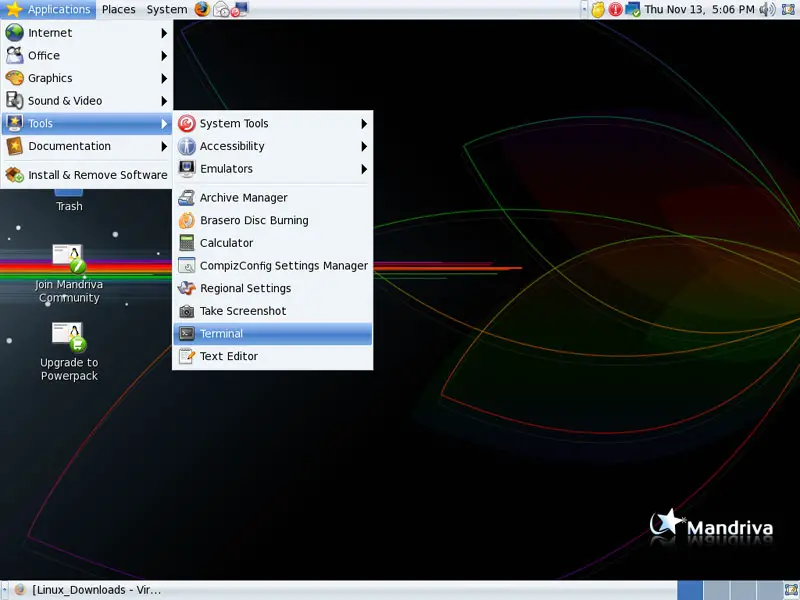Launch Take Screenshot tool
The height and width of the screenshot is (600, 800).
[x=273, y=311]
